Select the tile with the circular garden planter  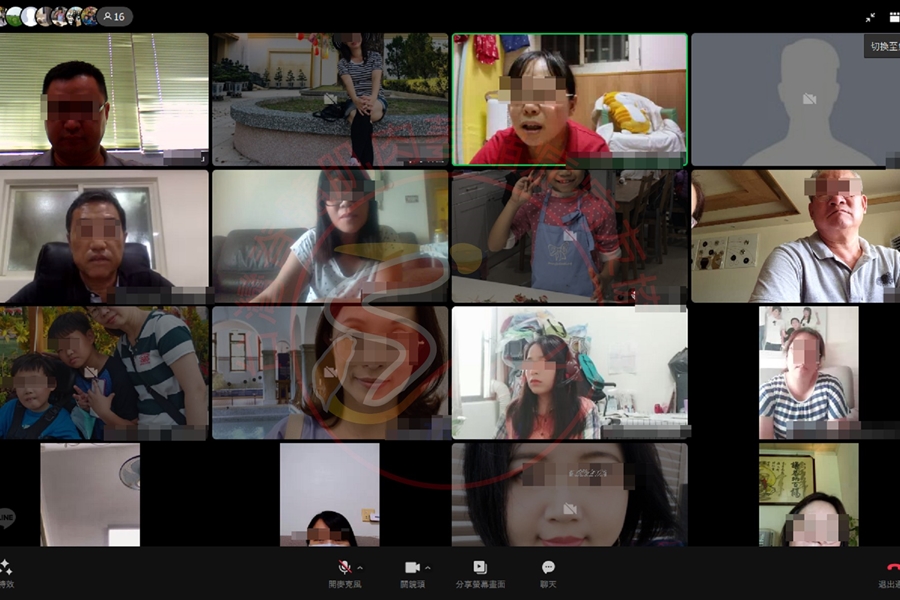[330, 100]
